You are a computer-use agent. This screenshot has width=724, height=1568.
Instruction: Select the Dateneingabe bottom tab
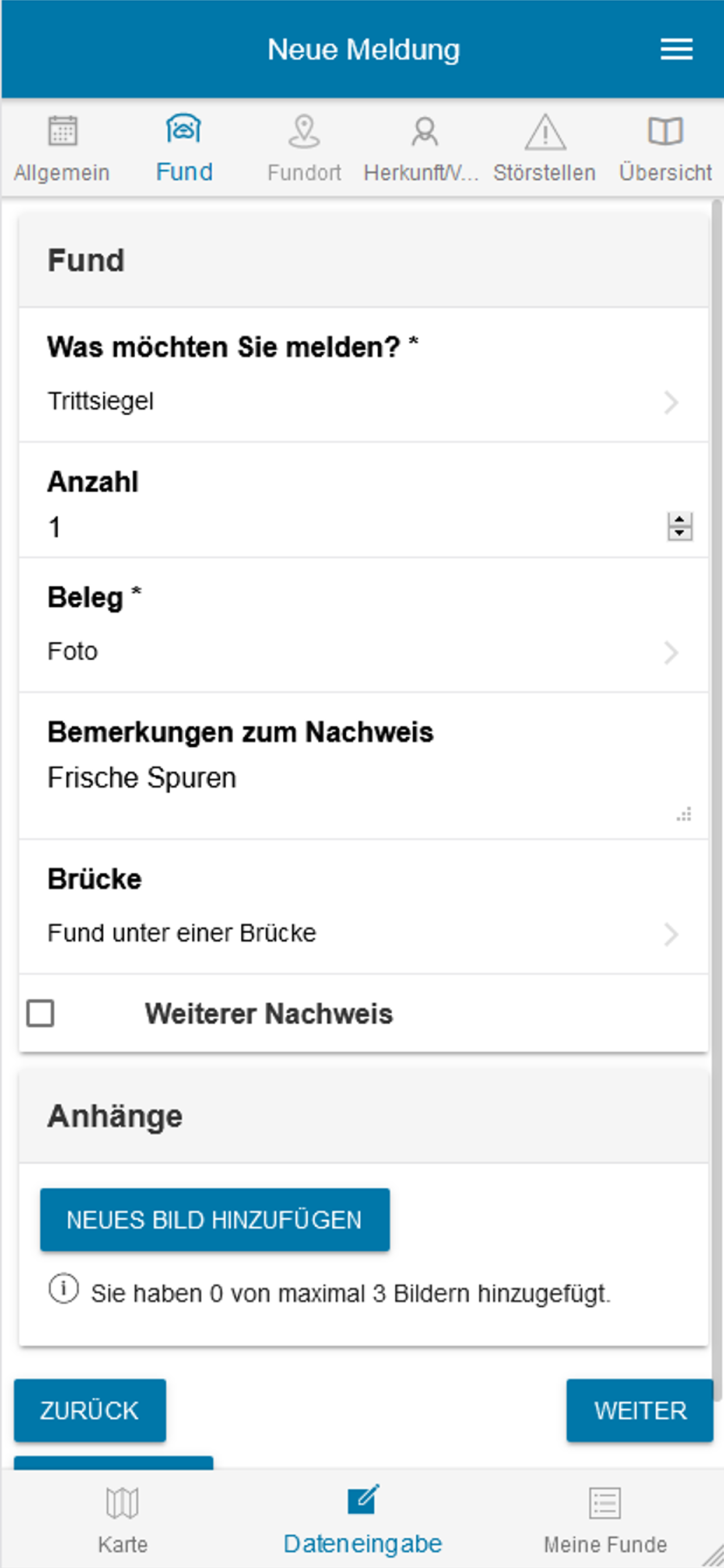tap(363, 1517)
